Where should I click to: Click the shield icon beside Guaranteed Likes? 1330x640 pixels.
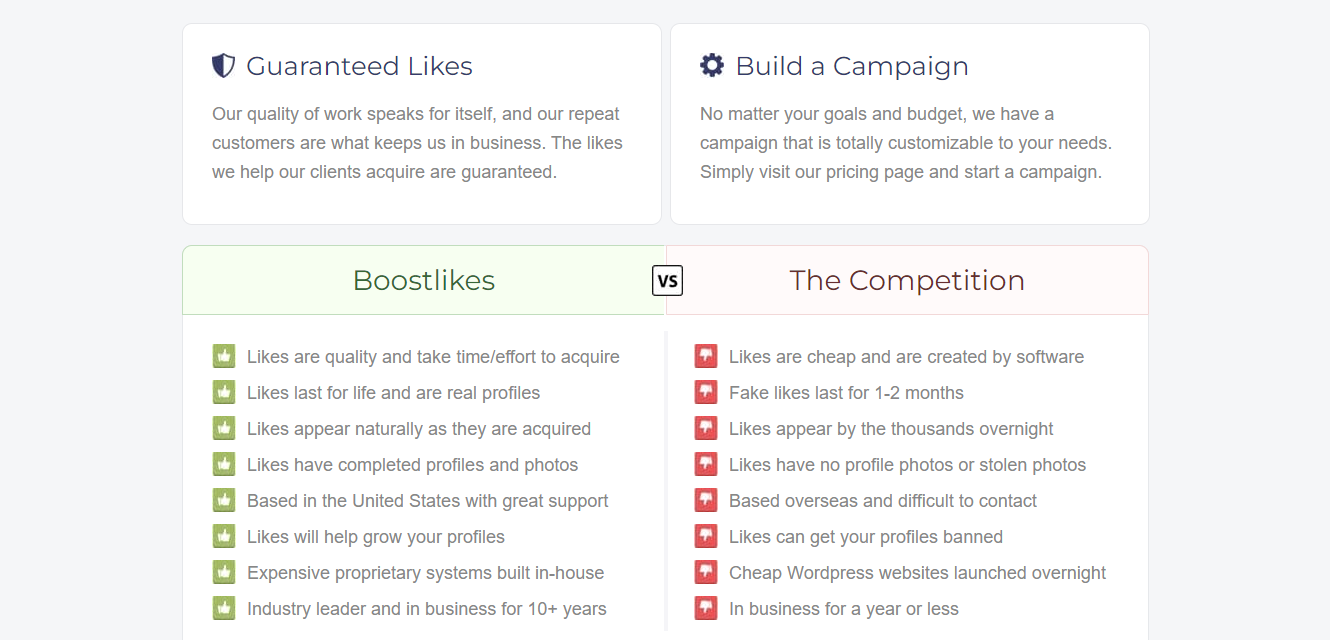point(223,66)
